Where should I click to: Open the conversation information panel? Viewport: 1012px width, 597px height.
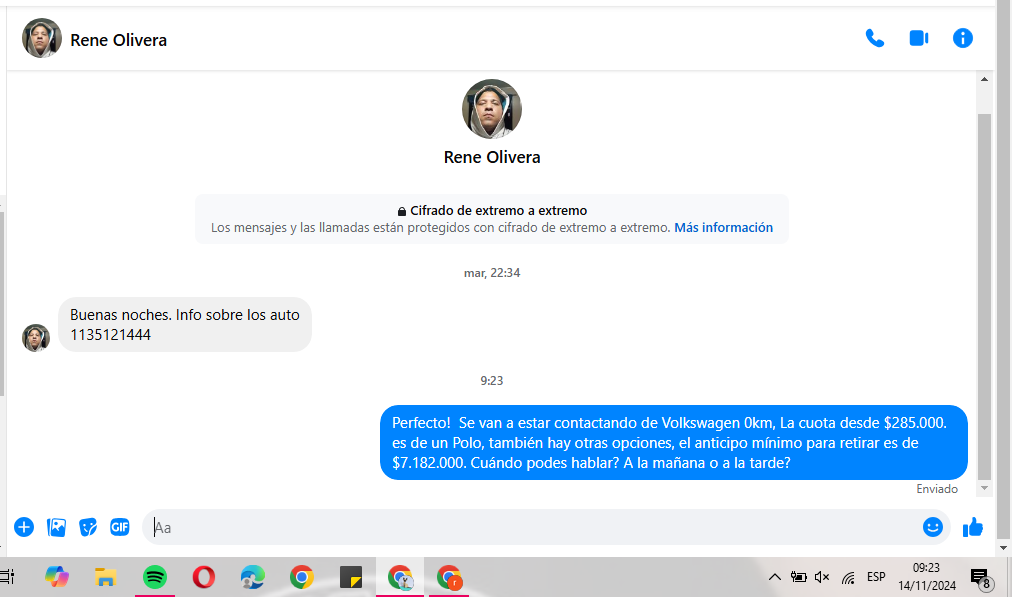point(962,39)
